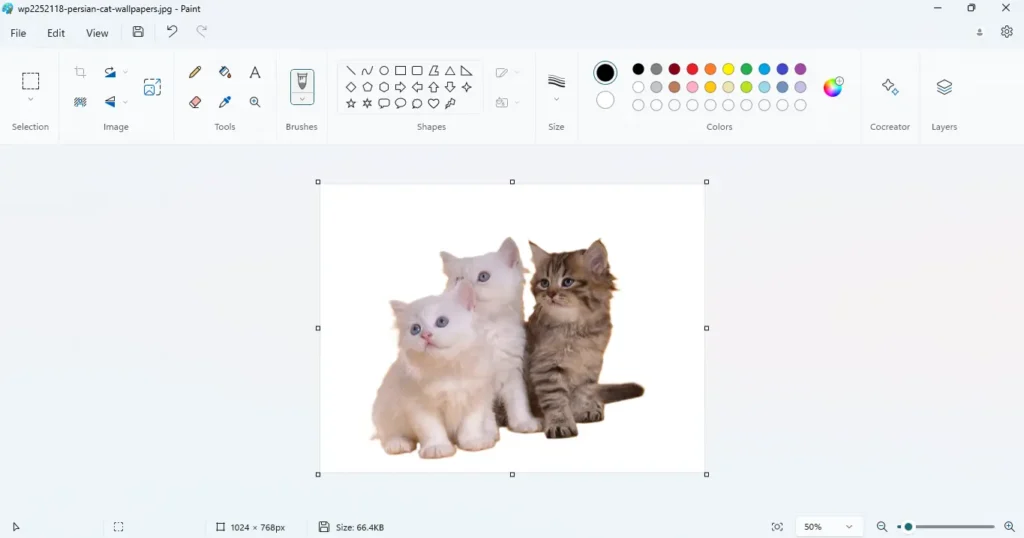Pick the green color swatch
This screenshot has height=538, width=1024.
pos(746,69)
